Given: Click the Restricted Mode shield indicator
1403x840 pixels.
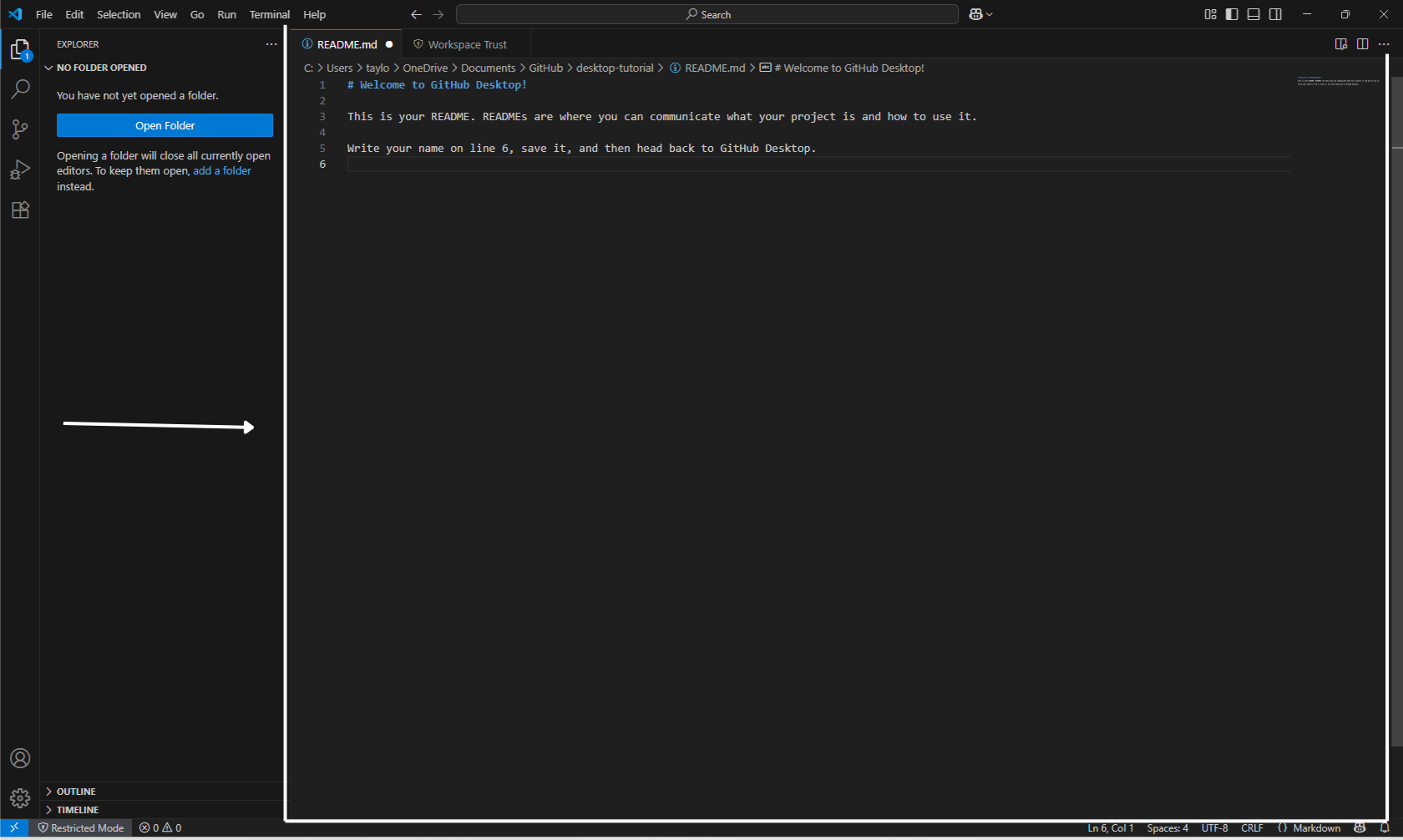Looking at the screenshot, I should (81, 828).
